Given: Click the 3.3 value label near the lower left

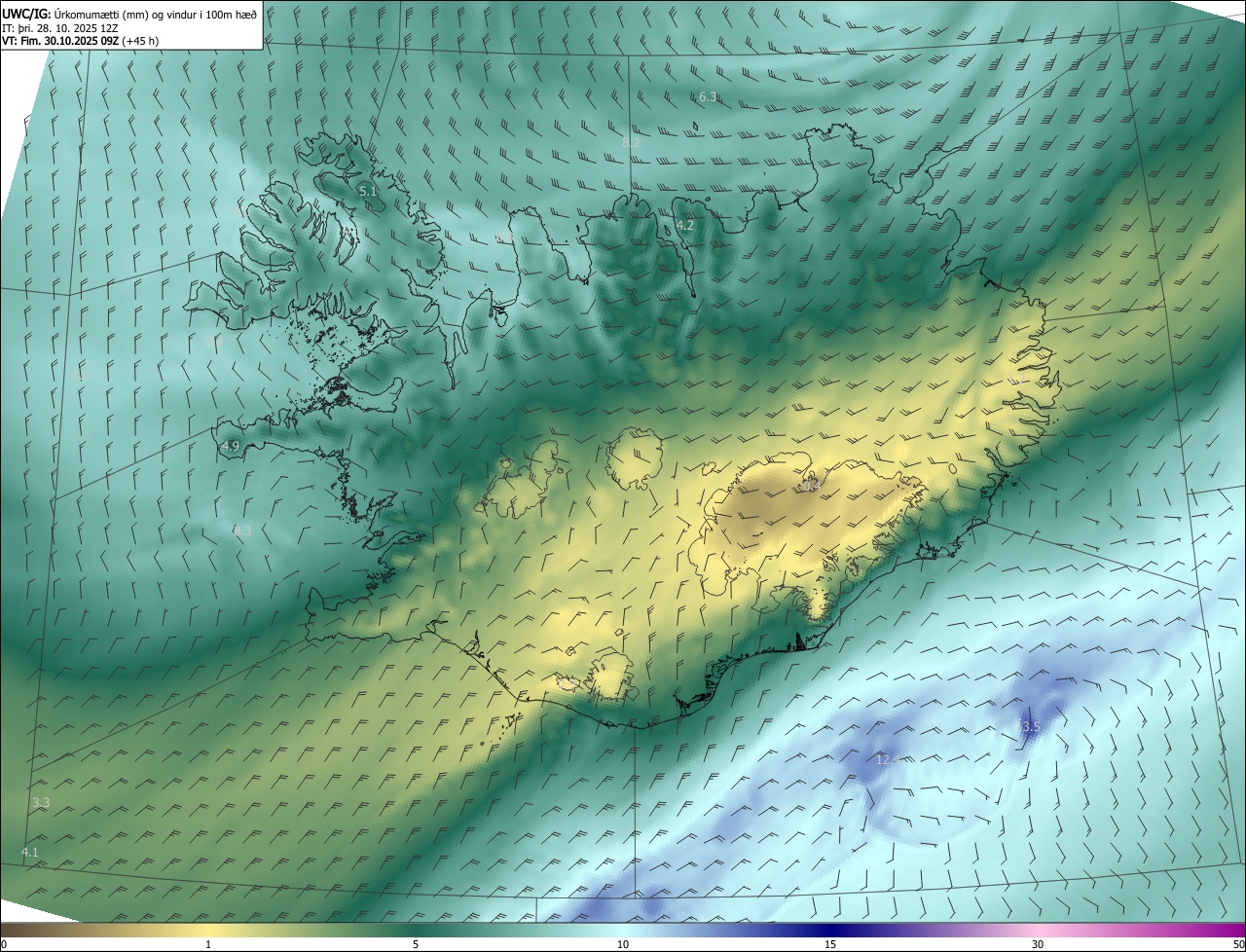Looking at the screenshot, I should click(41, 803).
